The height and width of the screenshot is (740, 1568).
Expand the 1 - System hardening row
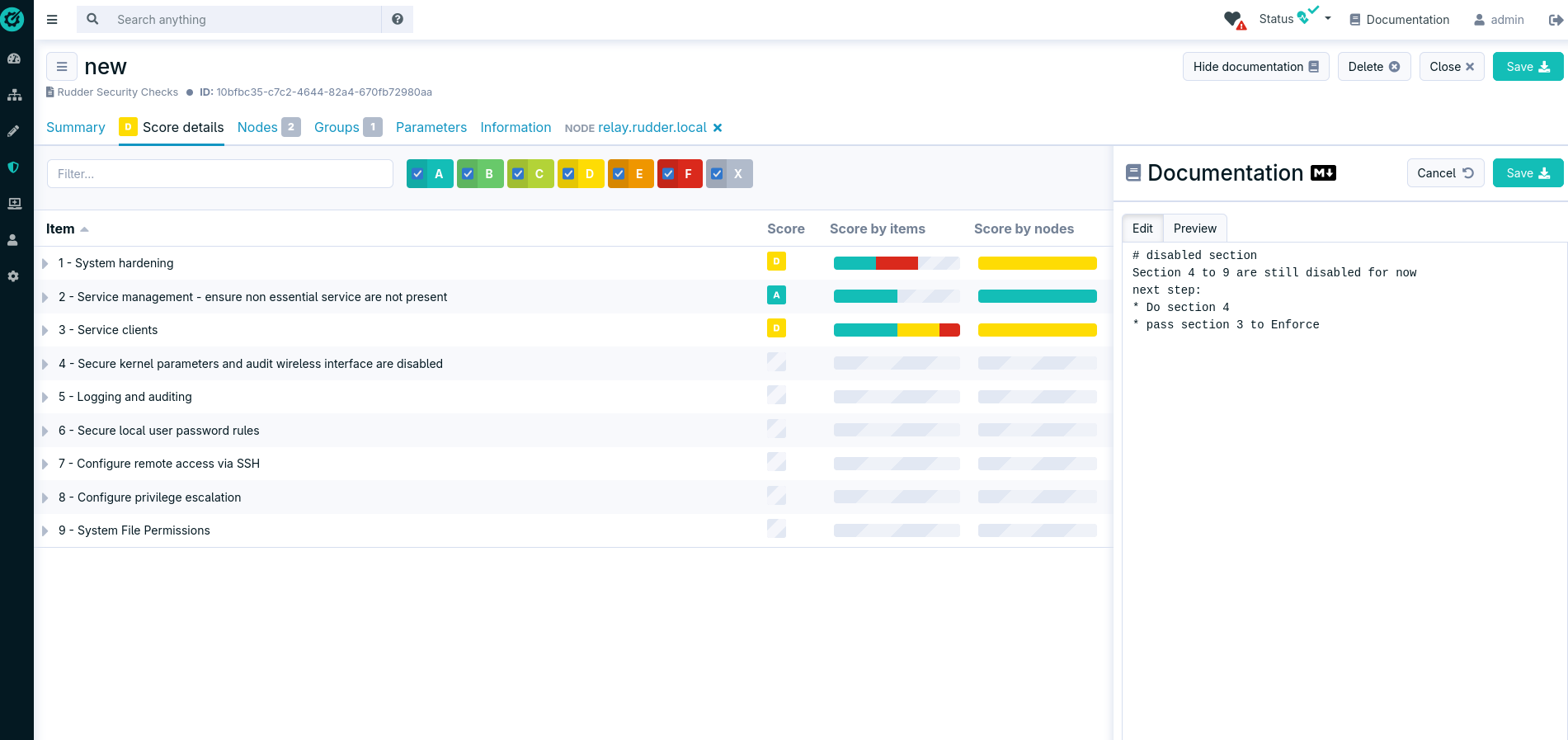pos(45,263)
